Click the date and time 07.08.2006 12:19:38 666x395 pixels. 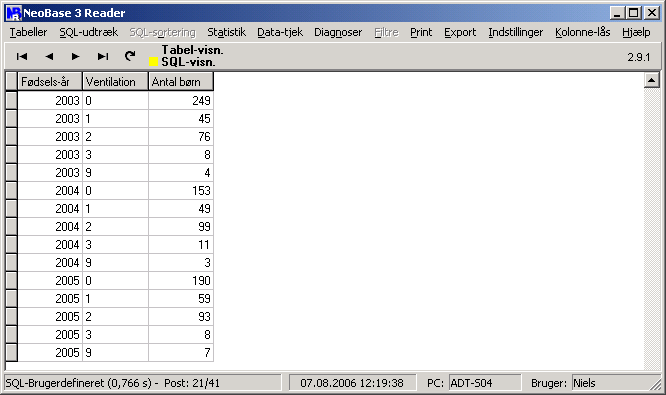(352, 383)
